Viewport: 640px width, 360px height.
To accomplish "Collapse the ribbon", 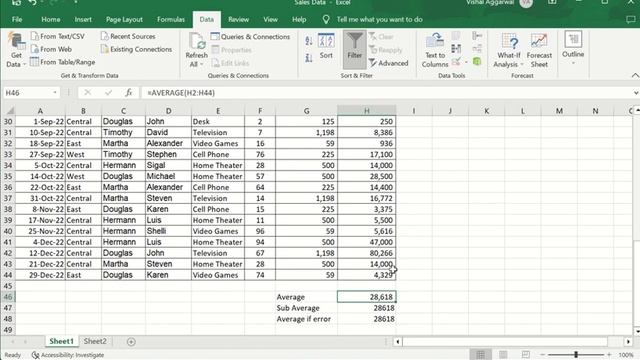I will point(635,76).
